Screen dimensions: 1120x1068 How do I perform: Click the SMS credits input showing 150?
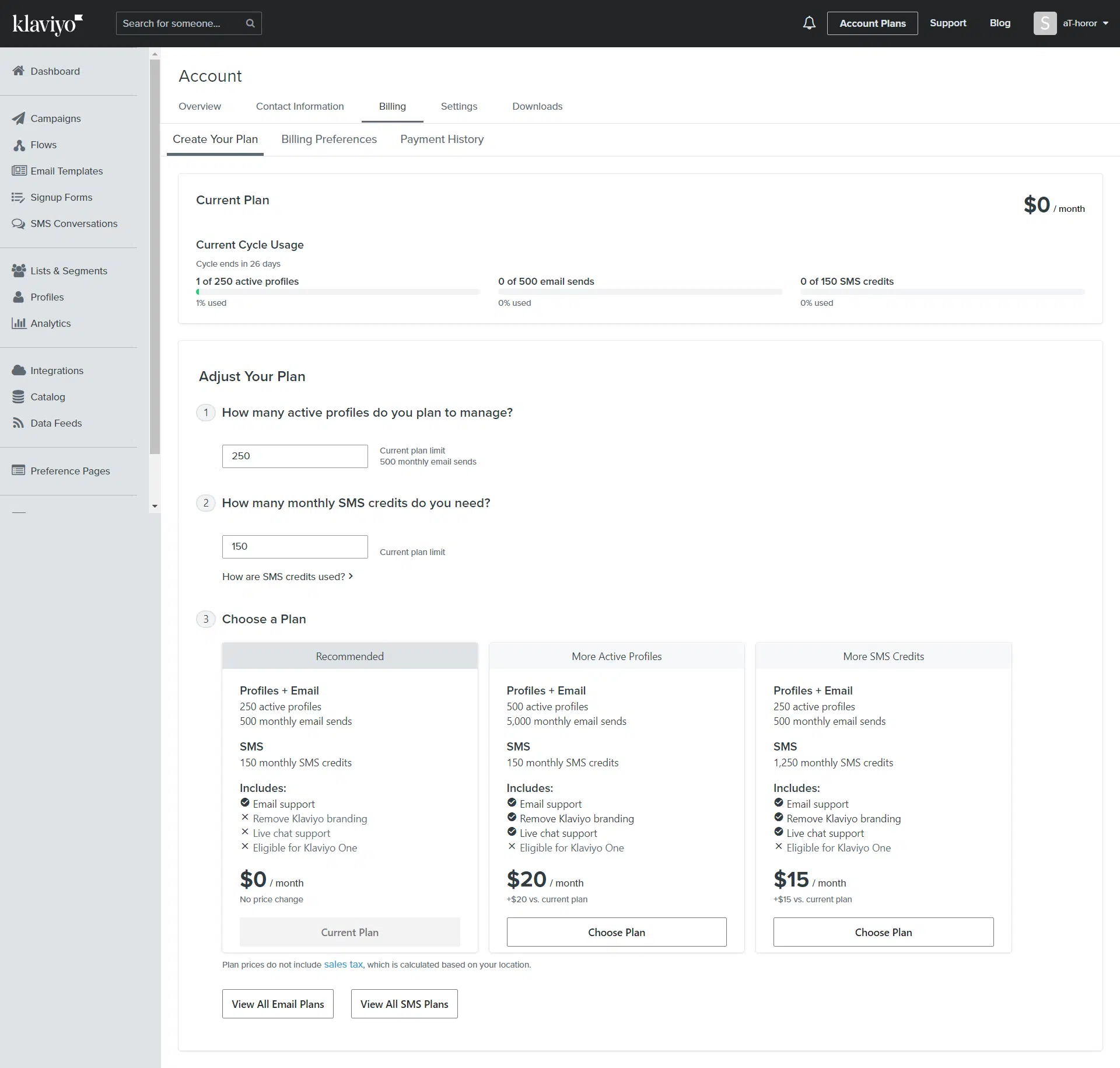click(x=295, y=546)
